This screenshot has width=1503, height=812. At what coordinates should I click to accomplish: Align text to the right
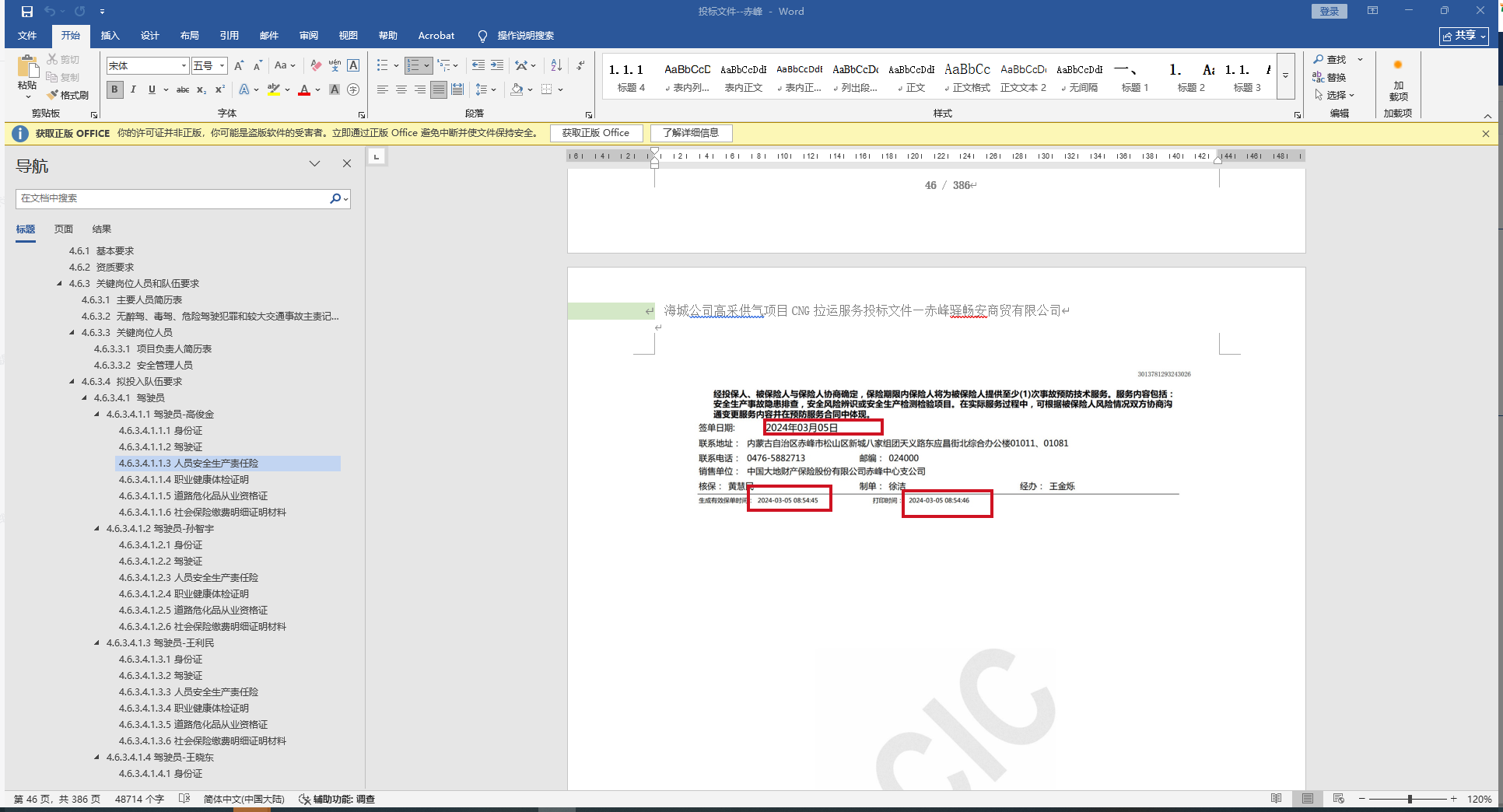pos(420,89)
